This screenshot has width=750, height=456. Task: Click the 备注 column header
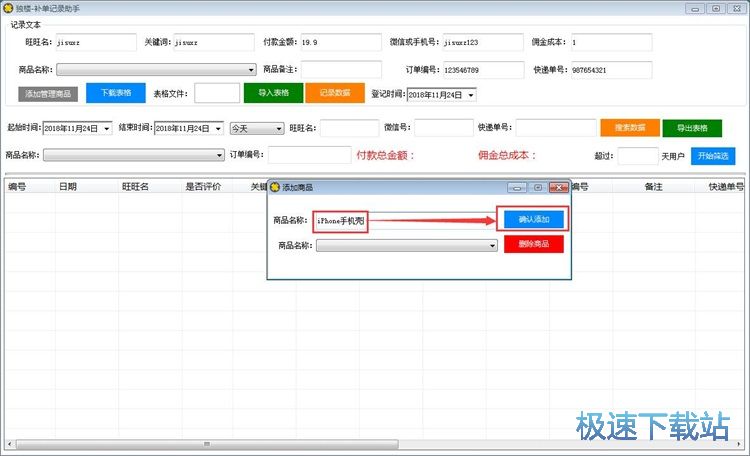coord(653,187)
